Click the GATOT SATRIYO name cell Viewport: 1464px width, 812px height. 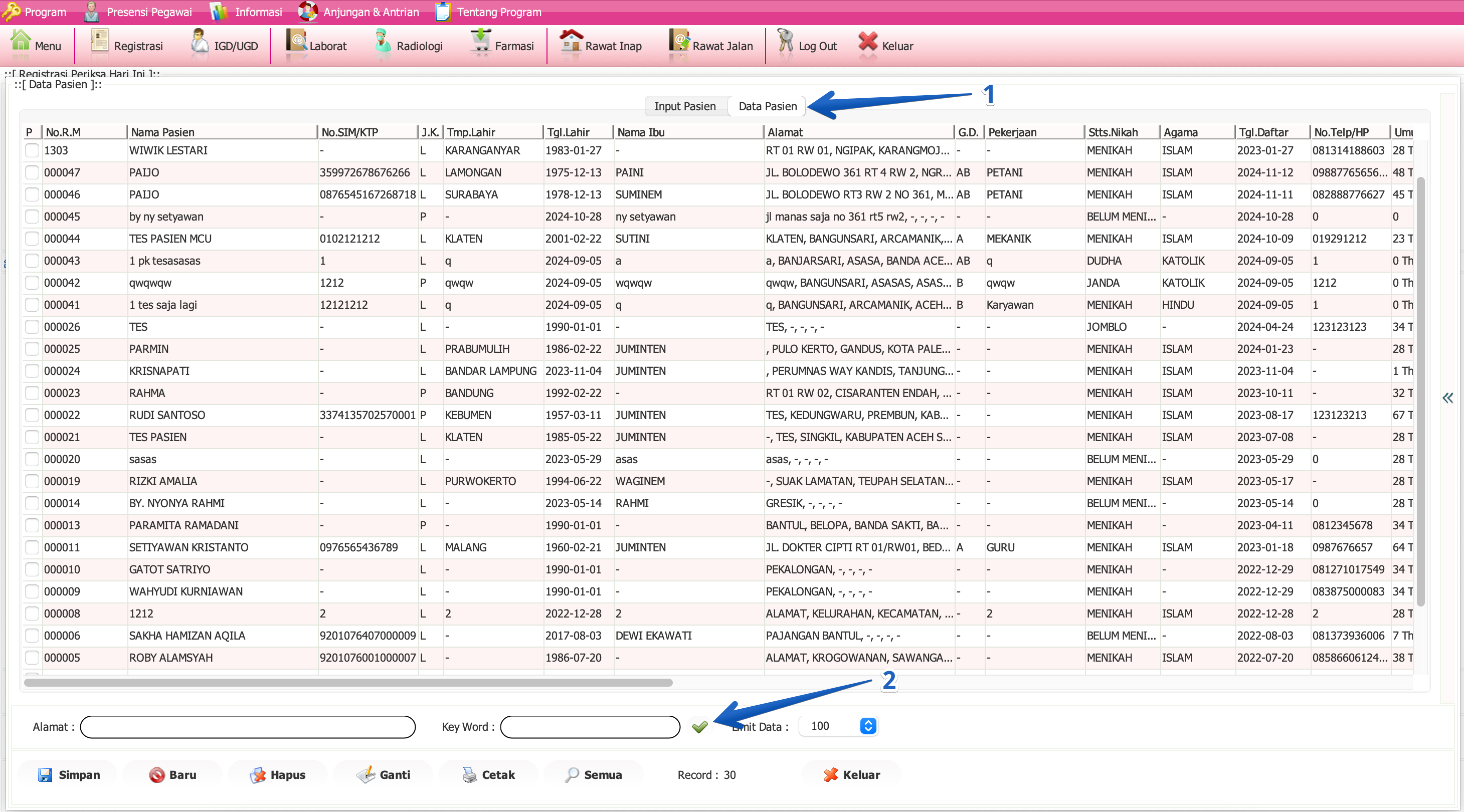coord(222,569)
